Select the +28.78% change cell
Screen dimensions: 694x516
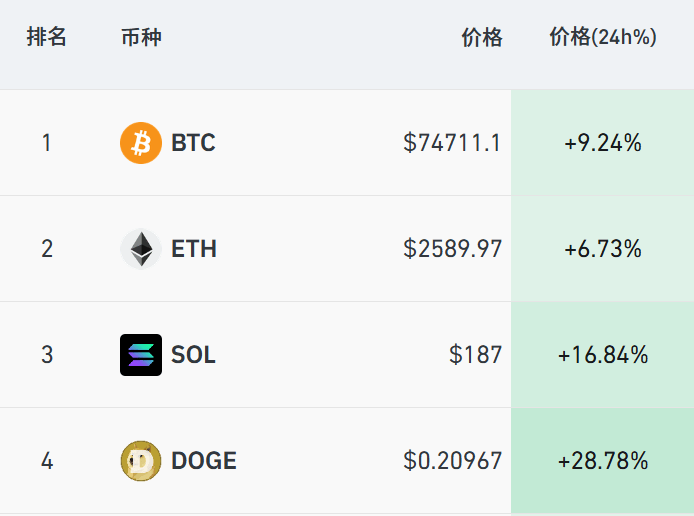(x=602, y=461)
